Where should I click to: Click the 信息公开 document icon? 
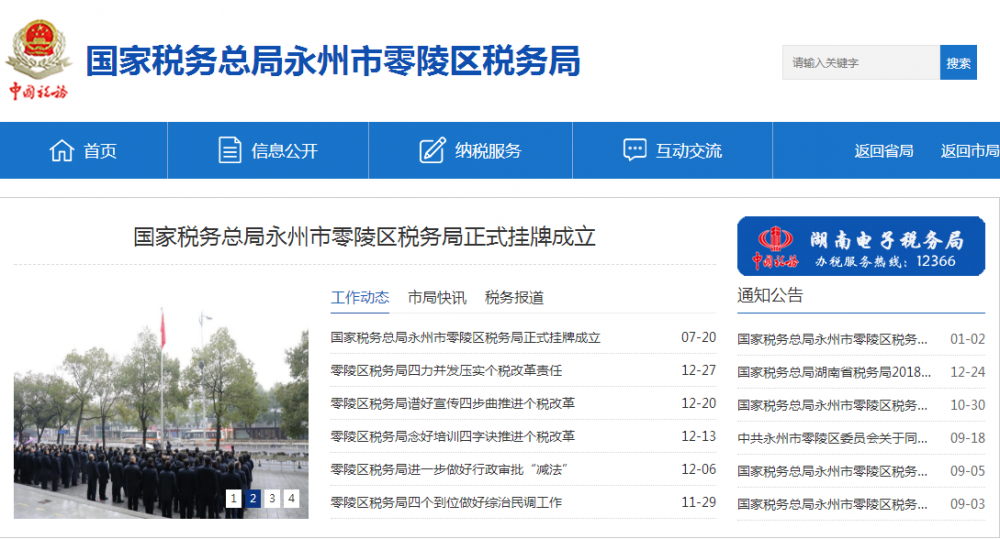tap(230, 151)
